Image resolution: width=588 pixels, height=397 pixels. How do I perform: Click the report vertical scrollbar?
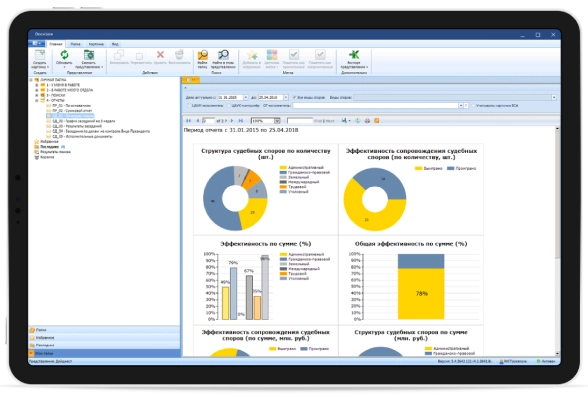point(557,241)
